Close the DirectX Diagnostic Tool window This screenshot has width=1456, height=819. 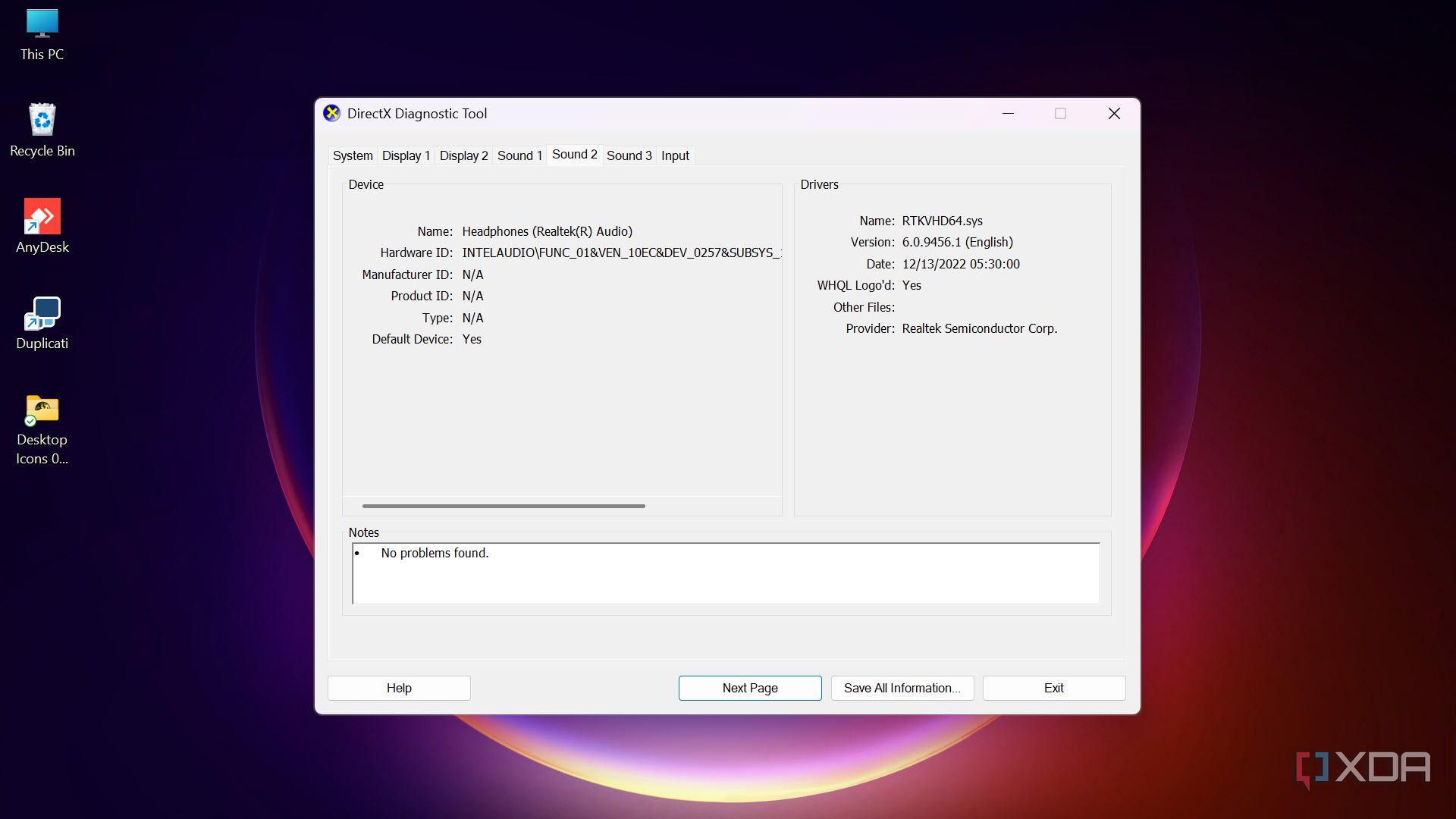tap(1114, 114)
